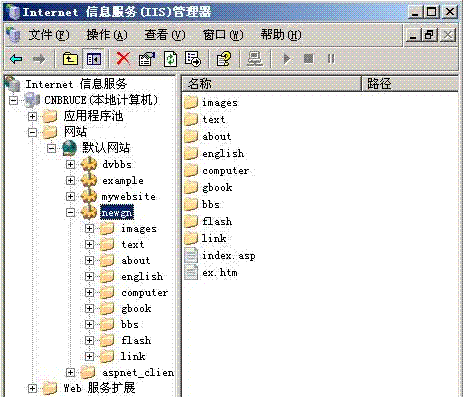Select gbook folder in the tree
The height and width of the screenshot is (397, 463).
[136, 309]
